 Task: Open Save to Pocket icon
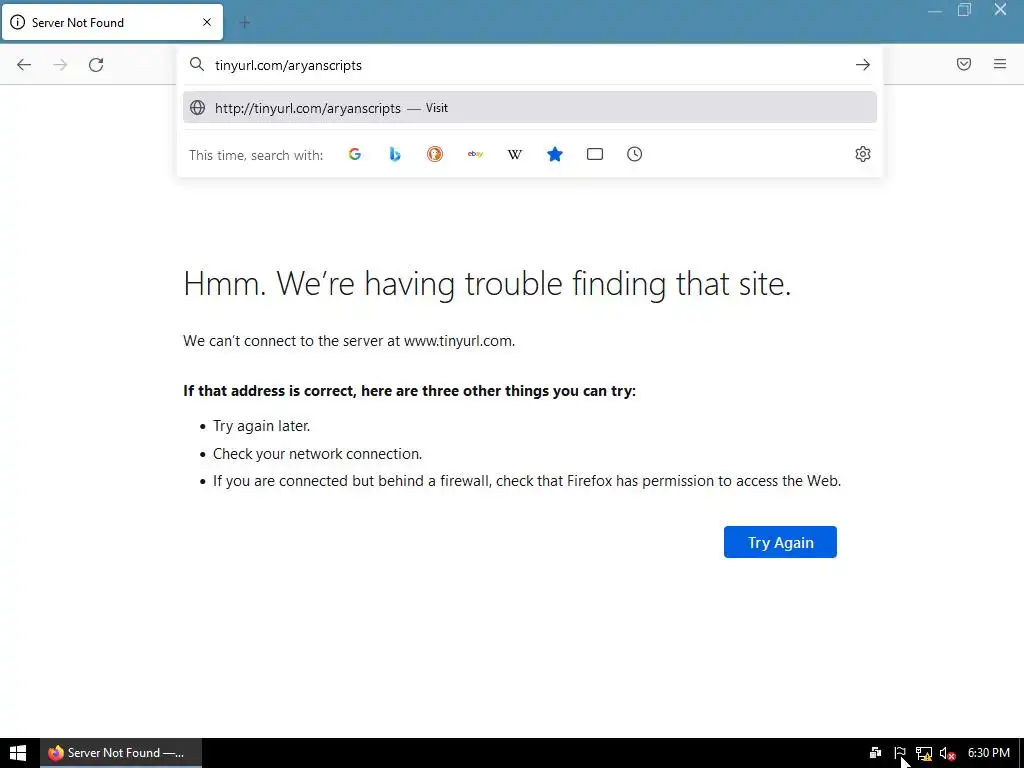[x=964, y=64]
